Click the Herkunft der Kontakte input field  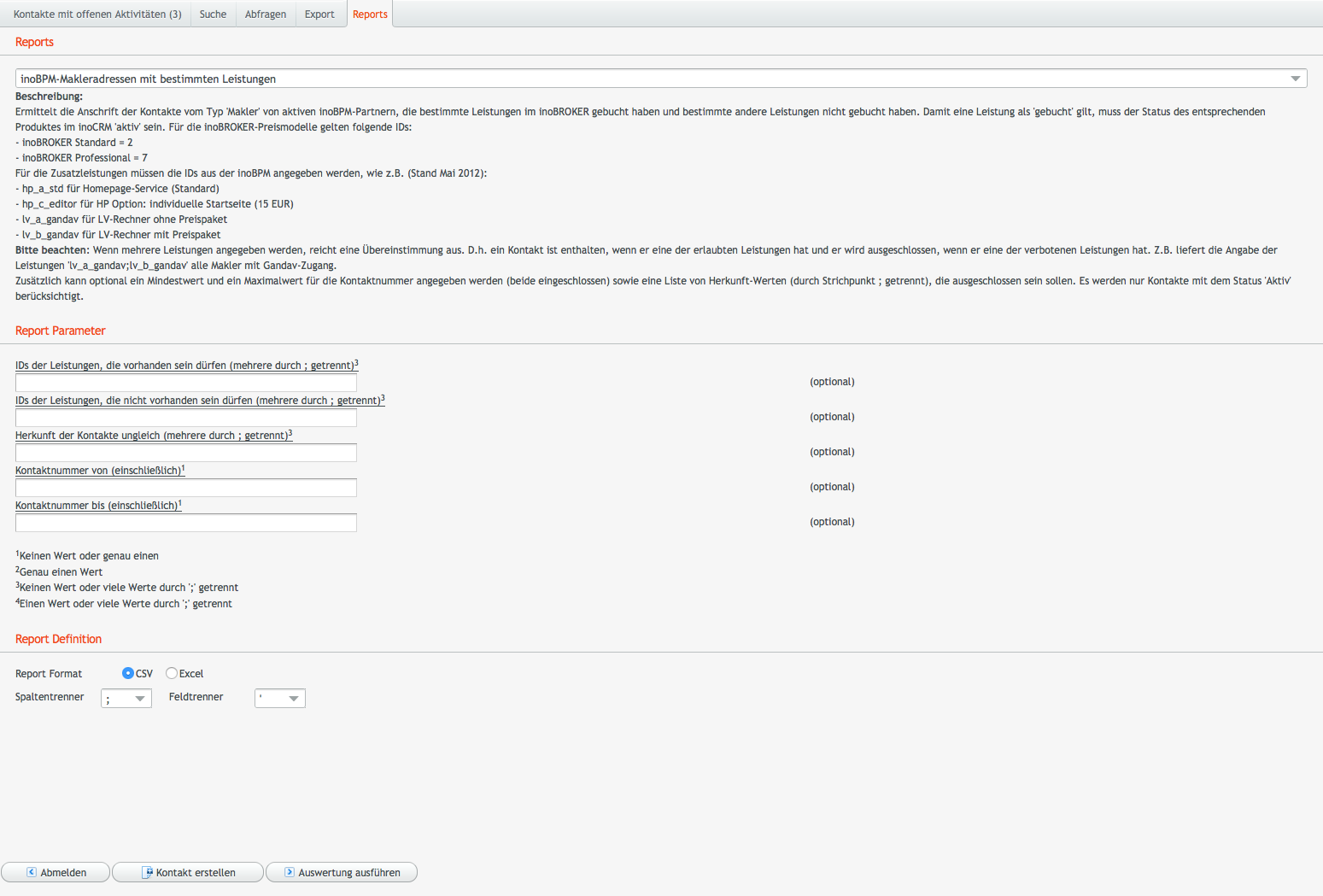pyautogui.click(x=186, y=453)
